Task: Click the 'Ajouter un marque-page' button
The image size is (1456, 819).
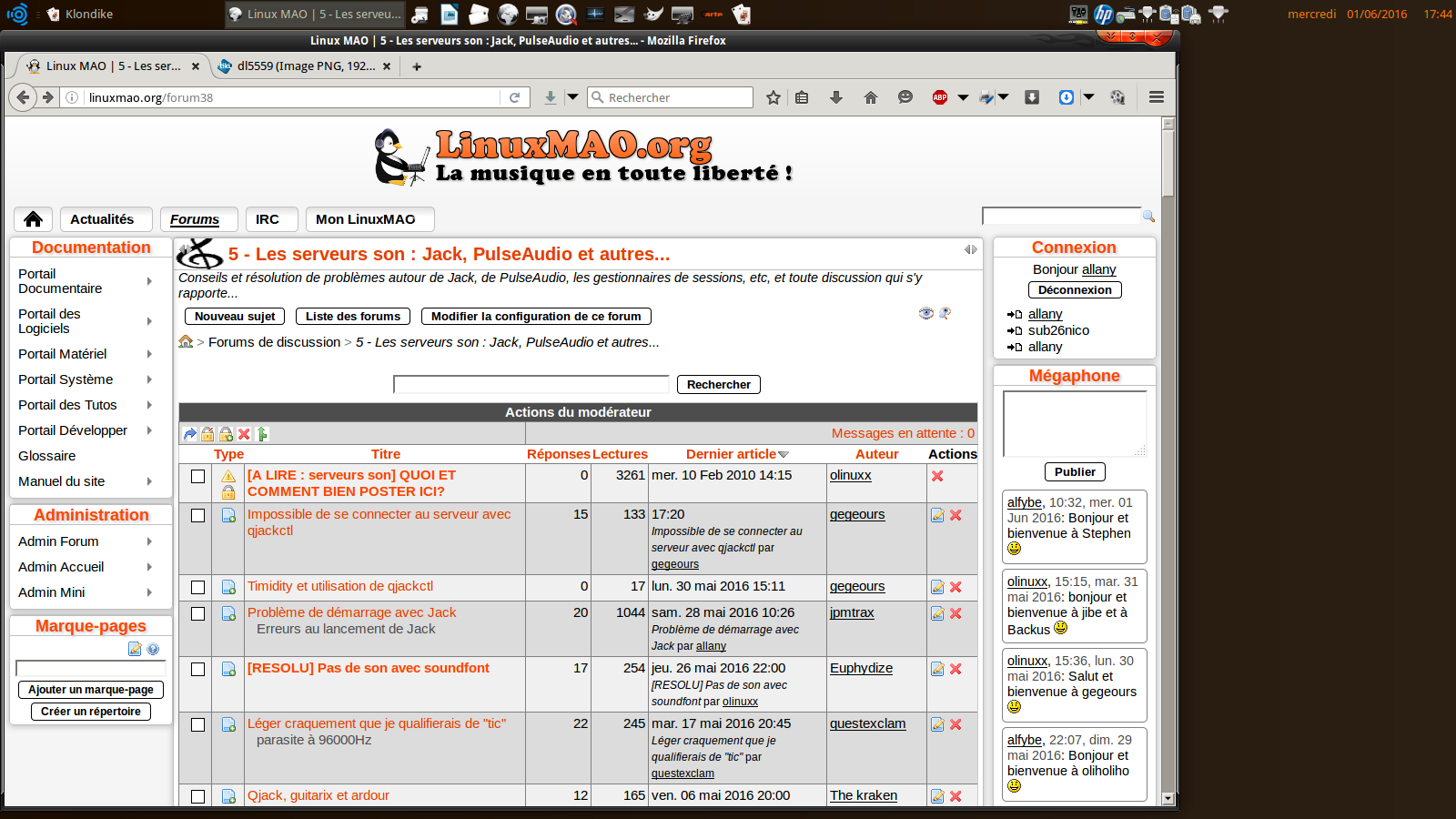Action: point(91,690)
